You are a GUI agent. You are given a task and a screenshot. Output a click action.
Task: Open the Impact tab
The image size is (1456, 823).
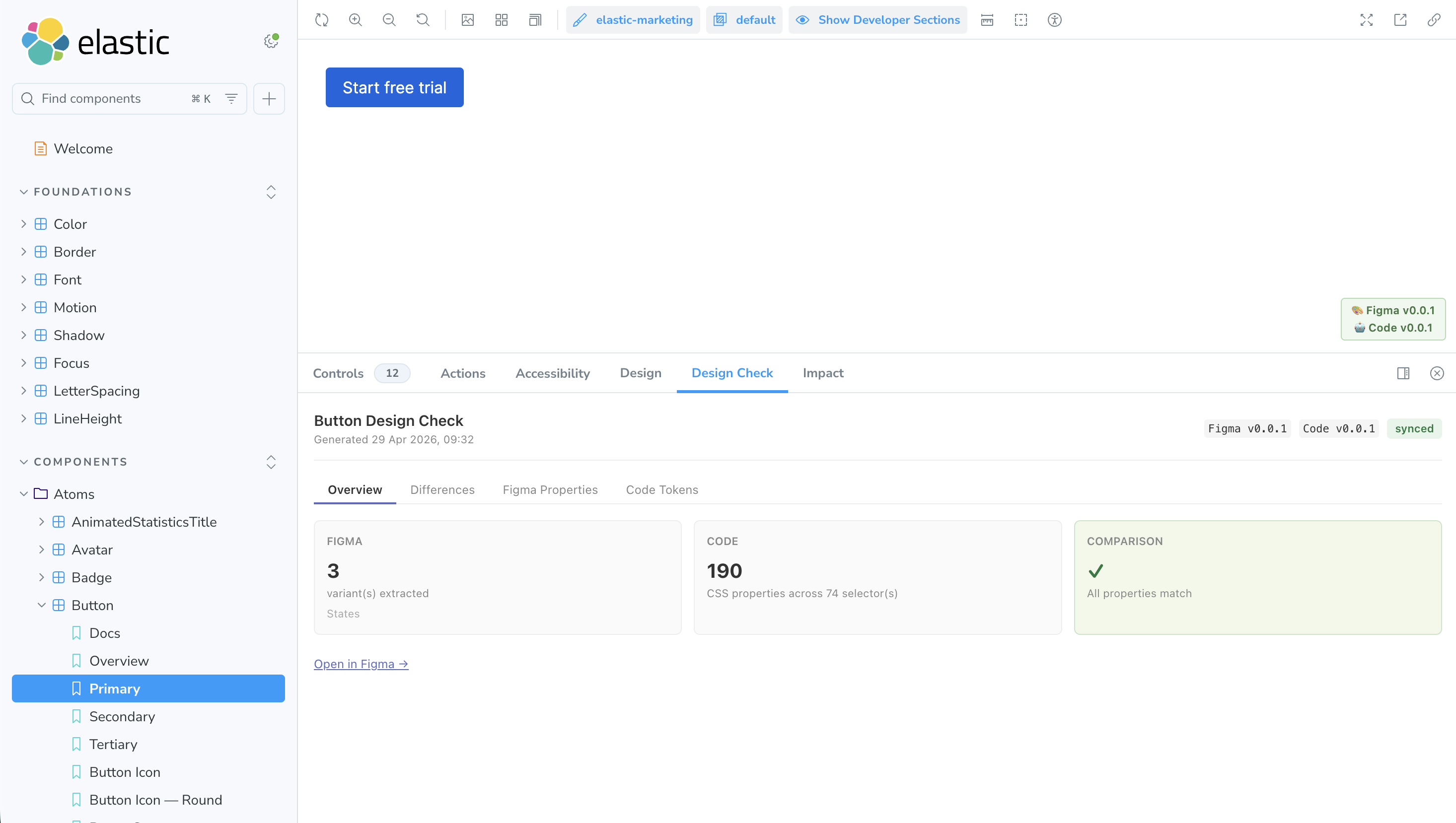823,373
